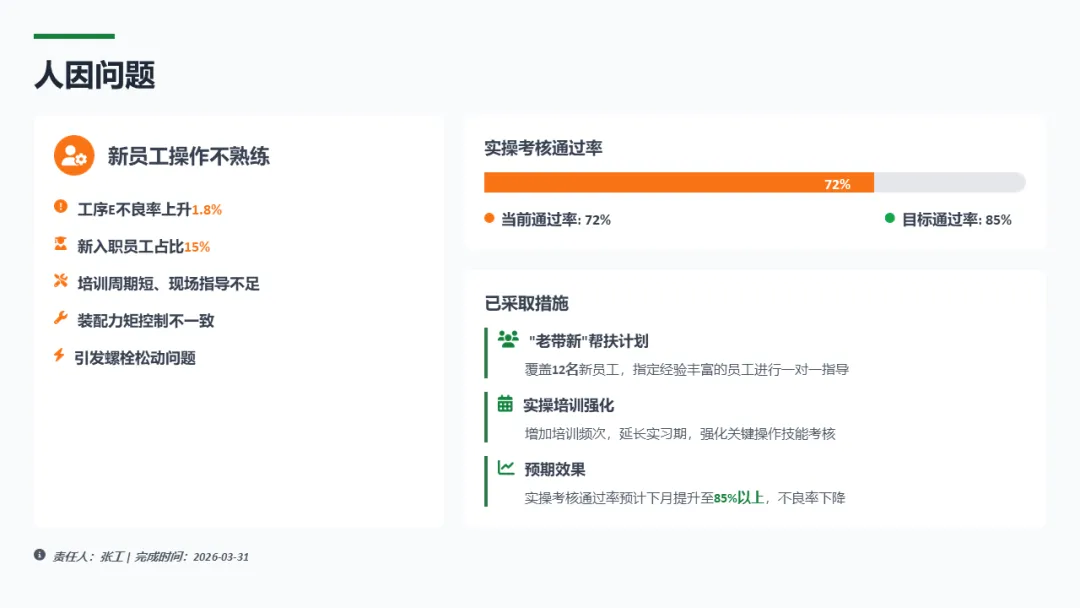Click the people icon beside "老带新"帮扶计划
The height and width of the screenshot is (608, 1080).
(x=507, y=338)
